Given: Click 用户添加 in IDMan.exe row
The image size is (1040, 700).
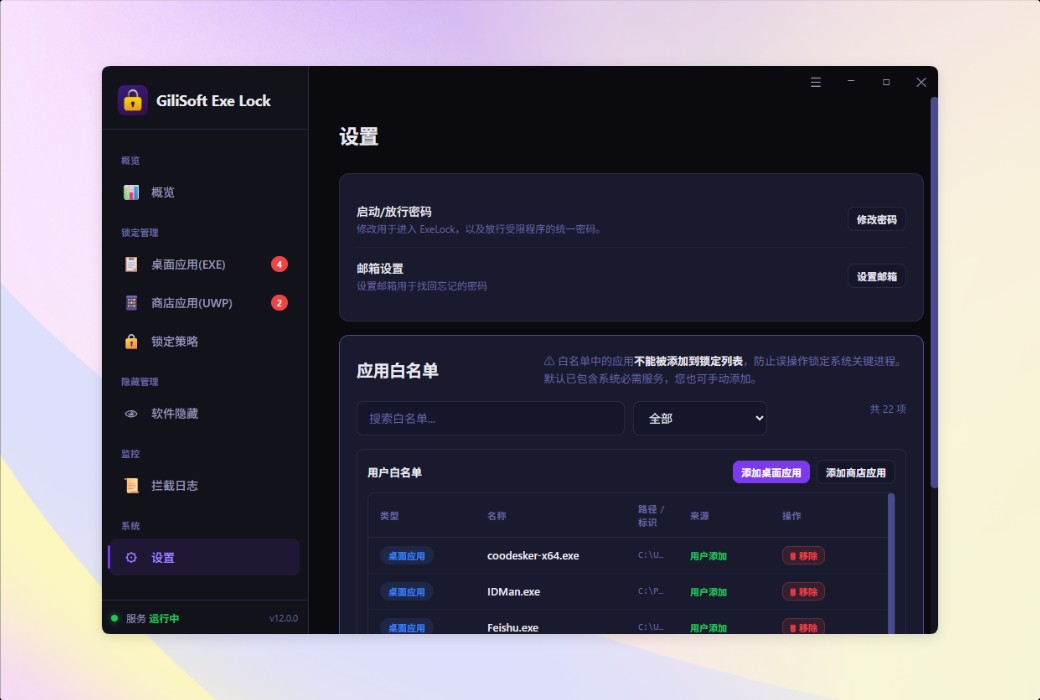Looking at the screenshot, I should click(708, 592).
